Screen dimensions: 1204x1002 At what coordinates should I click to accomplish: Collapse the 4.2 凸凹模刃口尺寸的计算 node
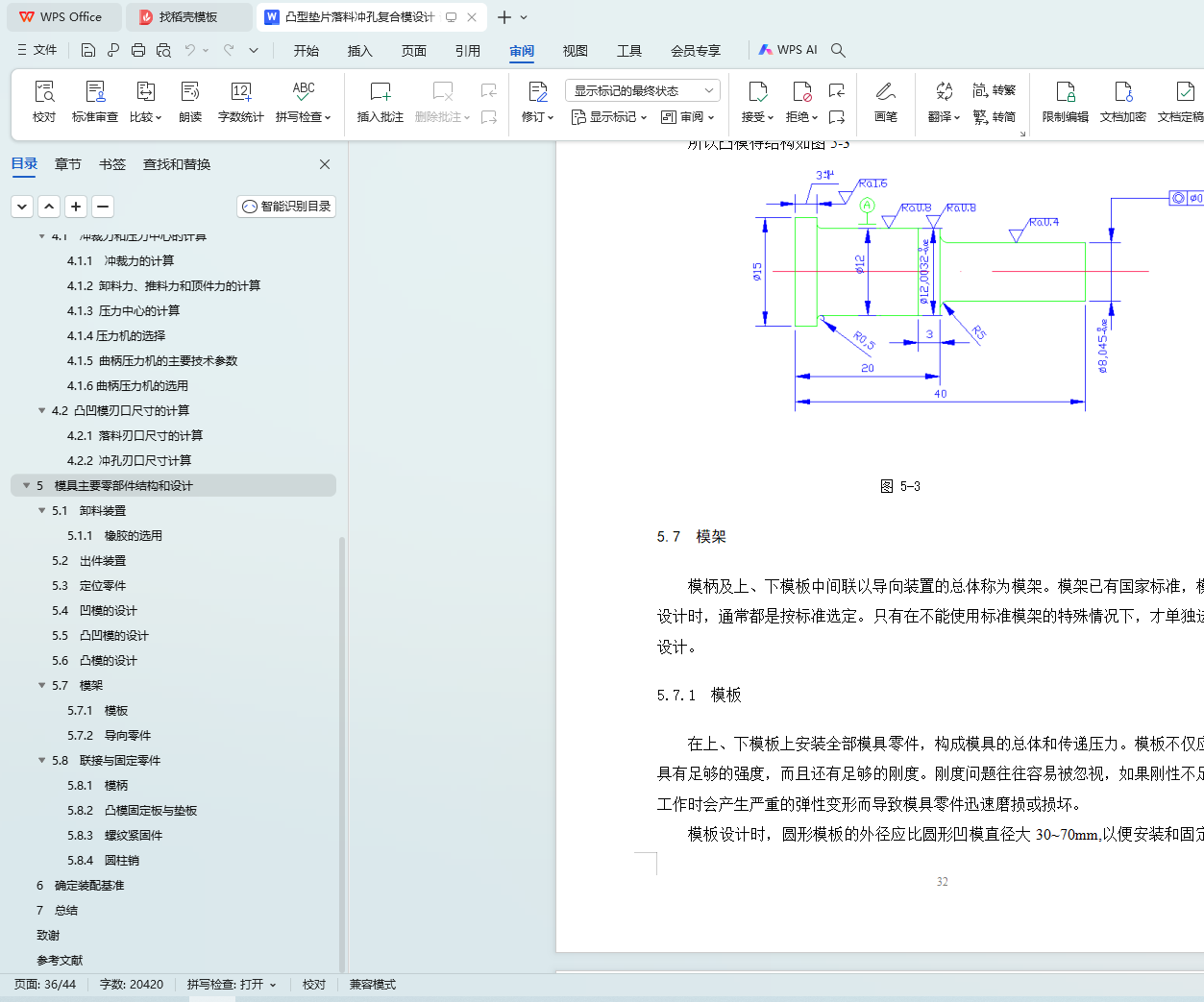click(x=42, y=411)
